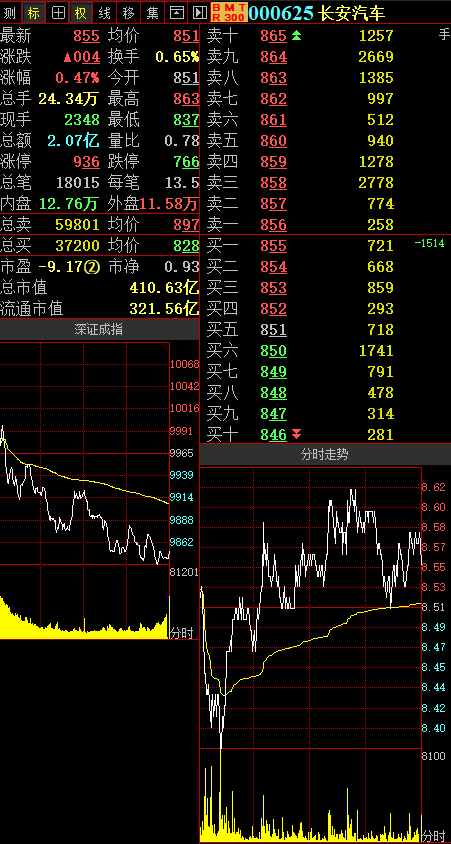
Task: Click the 手 unit label top right
Action: pos(444,36)
